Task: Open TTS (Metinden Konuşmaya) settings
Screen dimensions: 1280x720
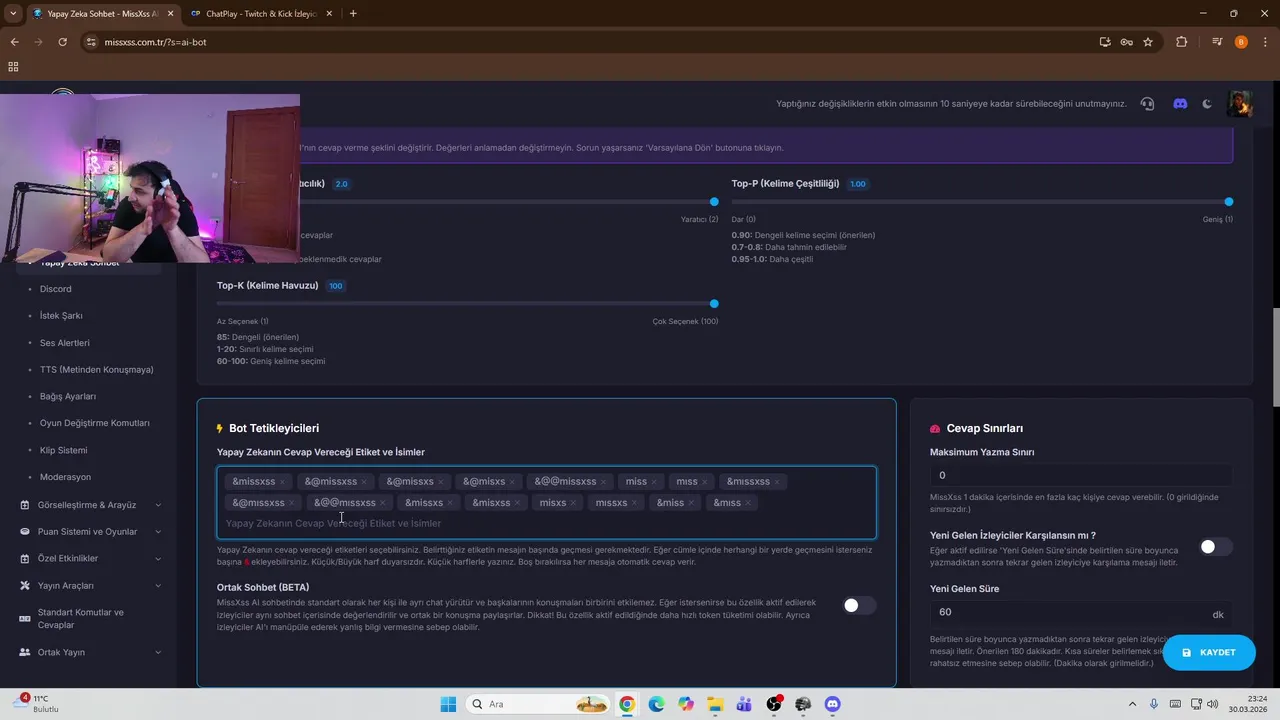Action: click(97, 370)
